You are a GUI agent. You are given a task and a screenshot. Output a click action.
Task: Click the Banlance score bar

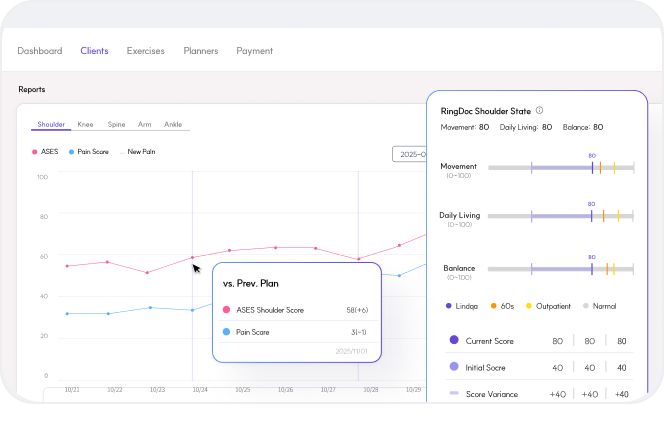[561, 269]
